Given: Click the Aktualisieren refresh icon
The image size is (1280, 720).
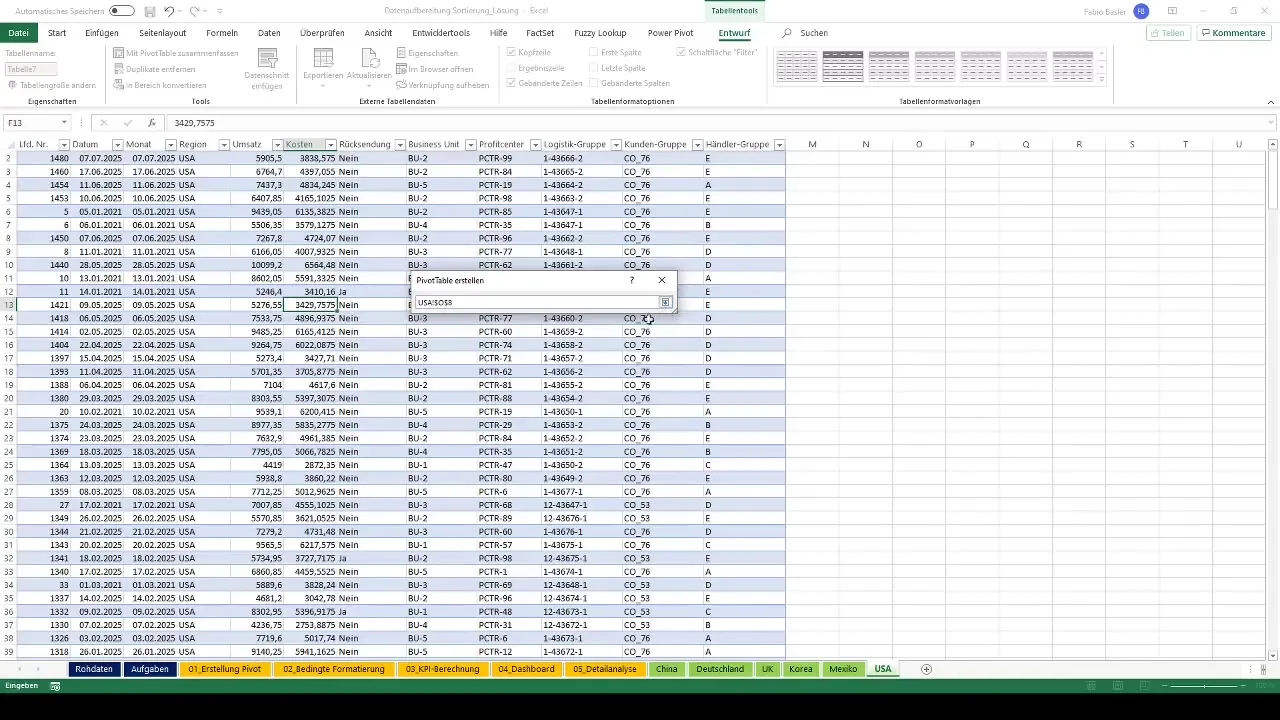Looking at the screenshot, I should tap(369, 57).
